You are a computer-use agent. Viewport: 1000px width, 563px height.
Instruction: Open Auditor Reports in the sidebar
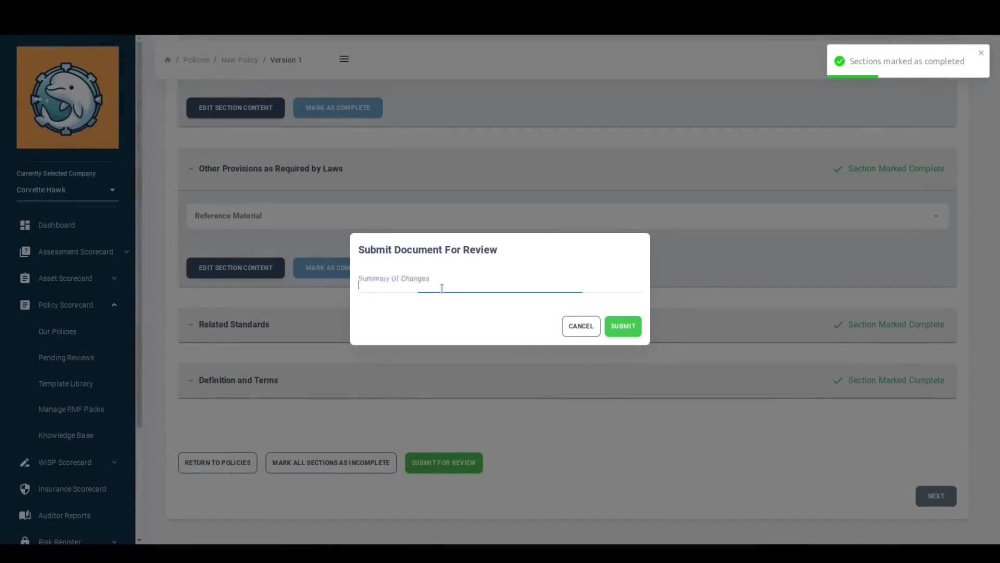click(x=64, y=515)
